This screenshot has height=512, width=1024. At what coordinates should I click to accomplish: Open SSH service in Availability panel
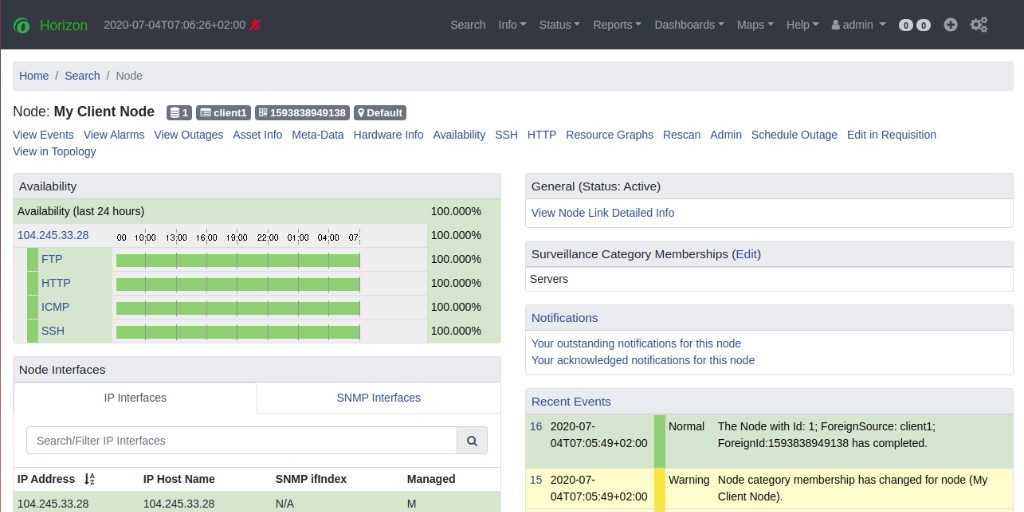[53, 331]
